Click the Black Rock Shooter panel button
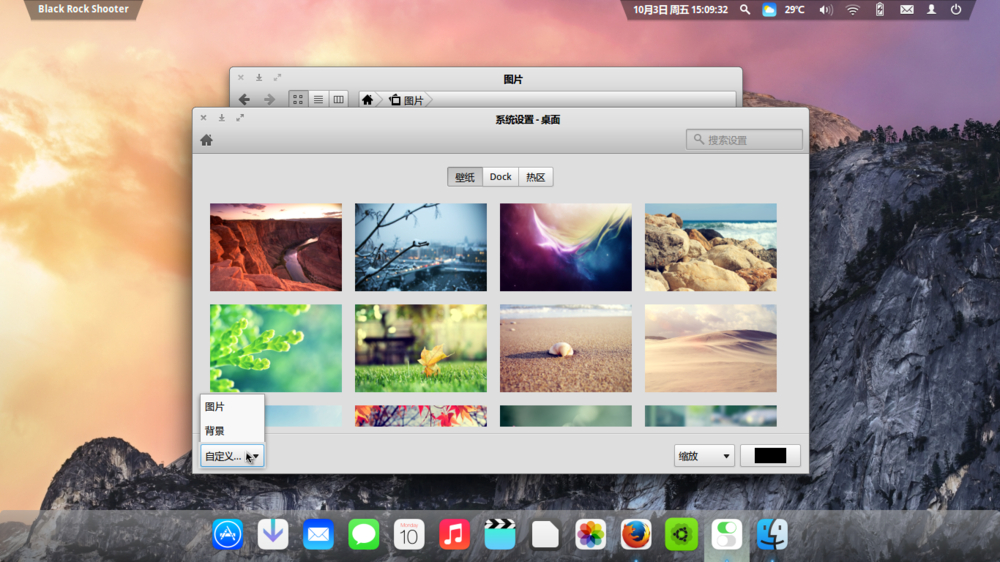Viewport: 1000px width, 562px height. click(84, 10)
